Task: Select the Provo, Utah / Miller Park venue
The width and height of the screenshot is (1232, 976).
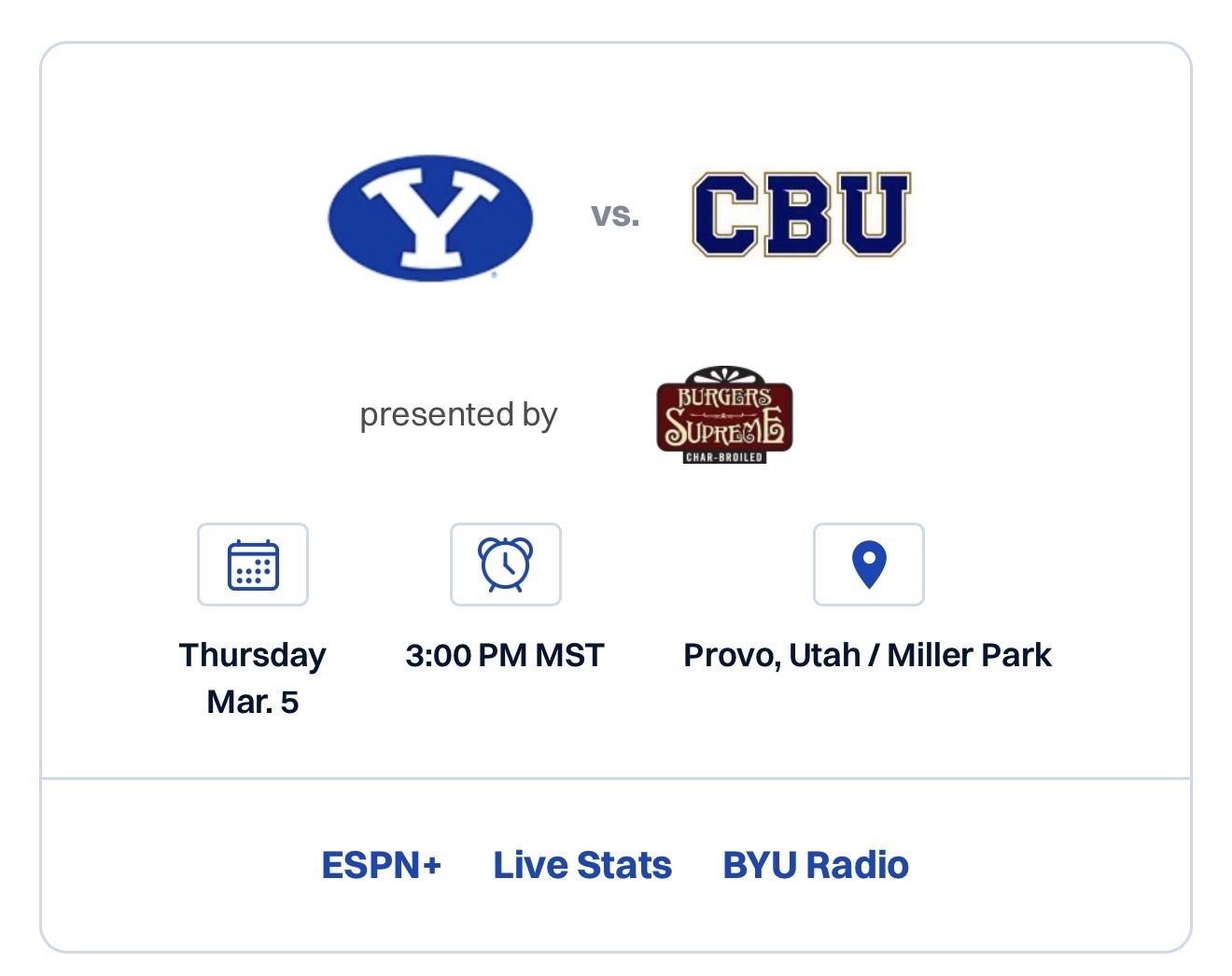Action: [x=868, y=655]
